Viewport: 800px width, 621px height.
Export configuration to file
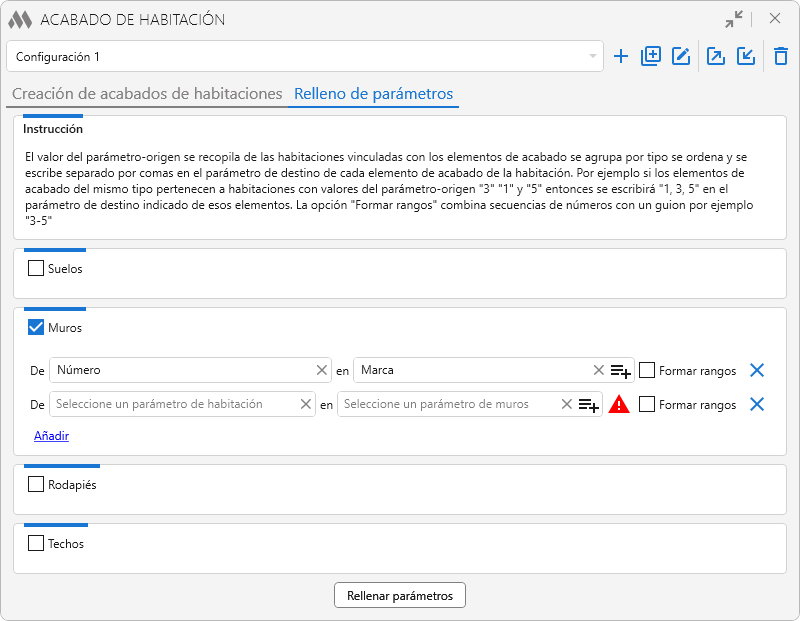[x=716, y=57]
